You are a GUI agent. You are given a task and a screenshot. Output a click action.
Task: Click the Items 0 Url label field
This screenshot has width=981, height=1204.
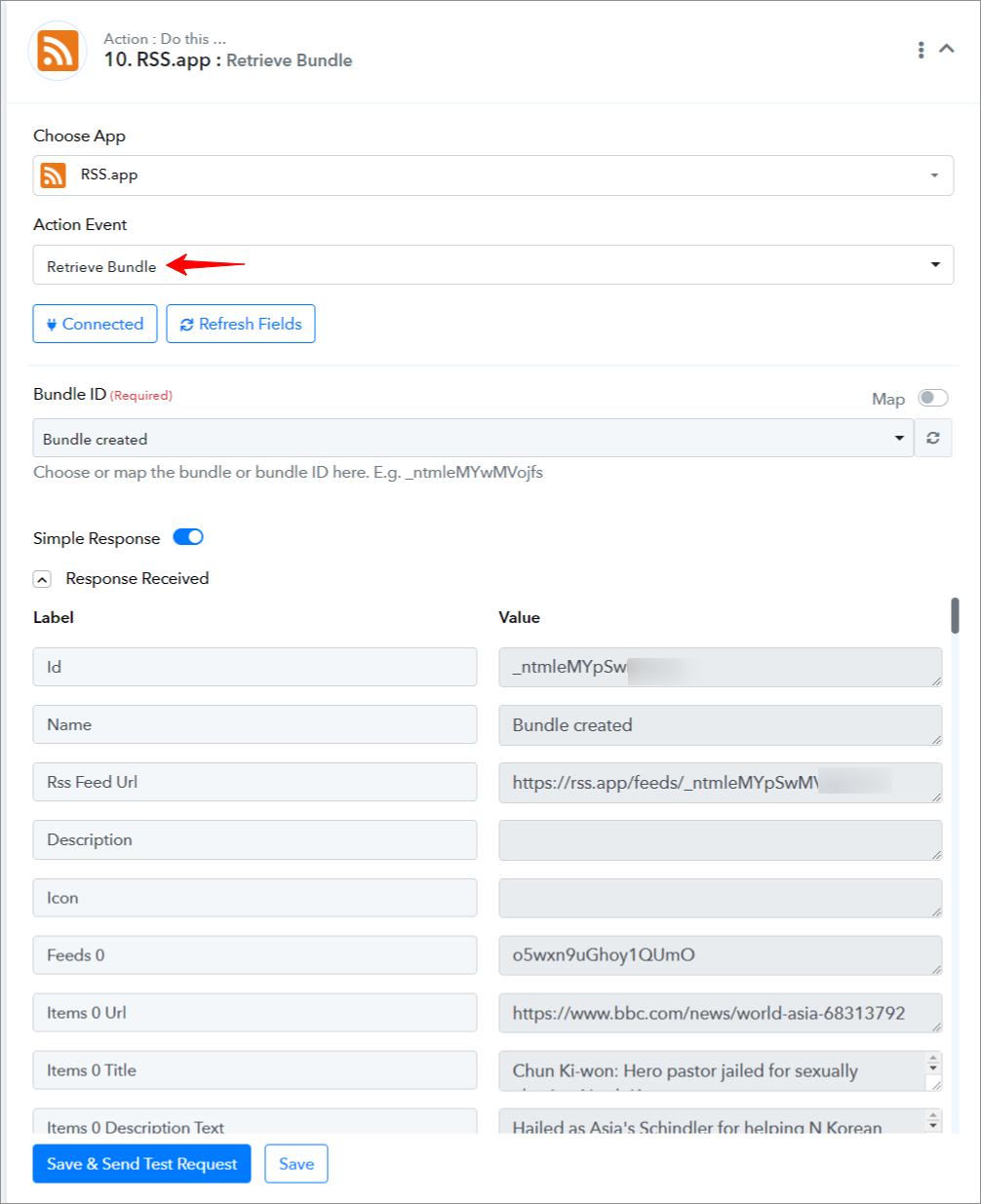point(255,1013)
